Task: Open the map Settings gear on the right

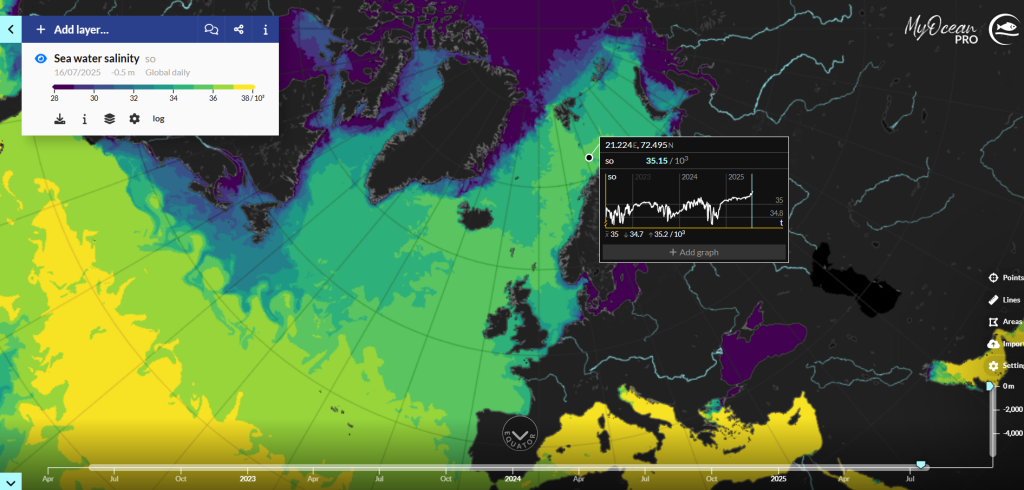Action: (x=1006, y=366)
